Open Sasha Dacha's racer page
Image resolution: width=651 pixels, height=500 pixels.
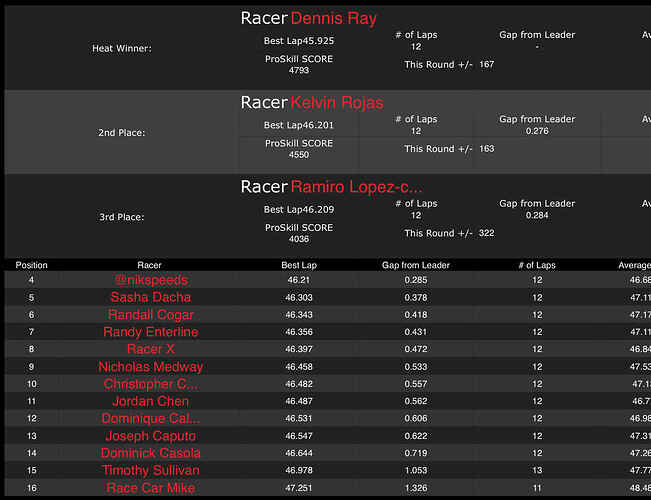pyautogui.click(x=150, y=297)
